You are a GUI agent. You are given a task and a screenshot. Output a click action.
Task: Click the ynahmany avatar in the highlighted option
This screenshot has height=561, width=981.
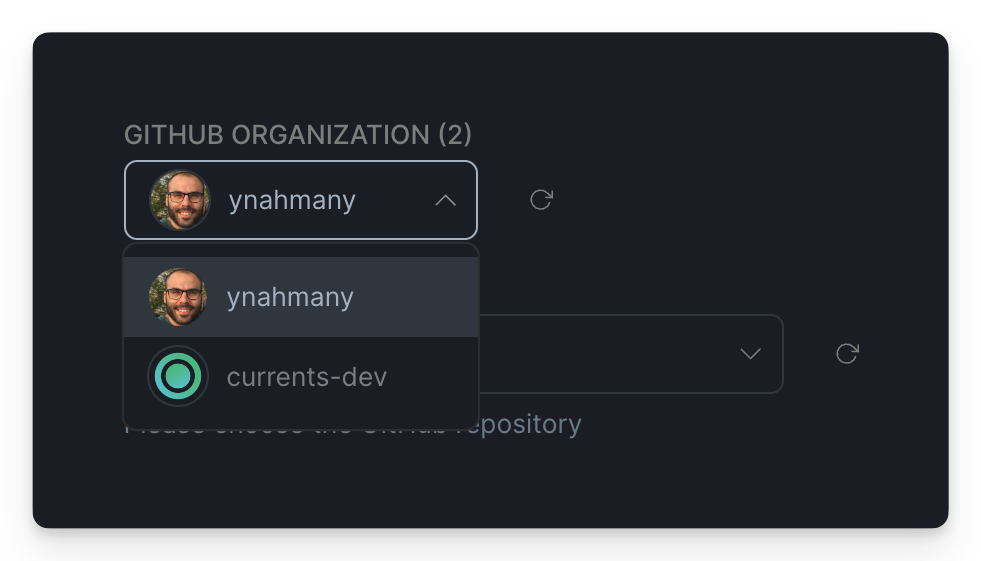[x=178, y=297]
